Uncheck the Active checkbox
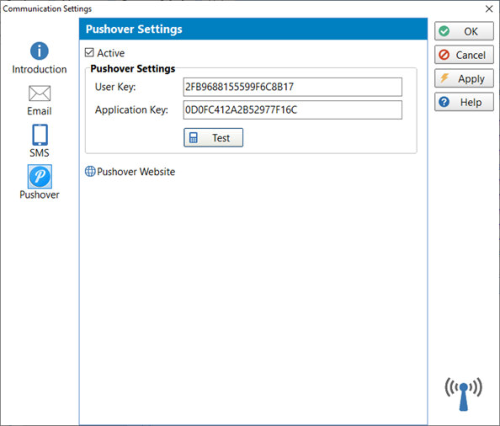 tap(89, 53)
